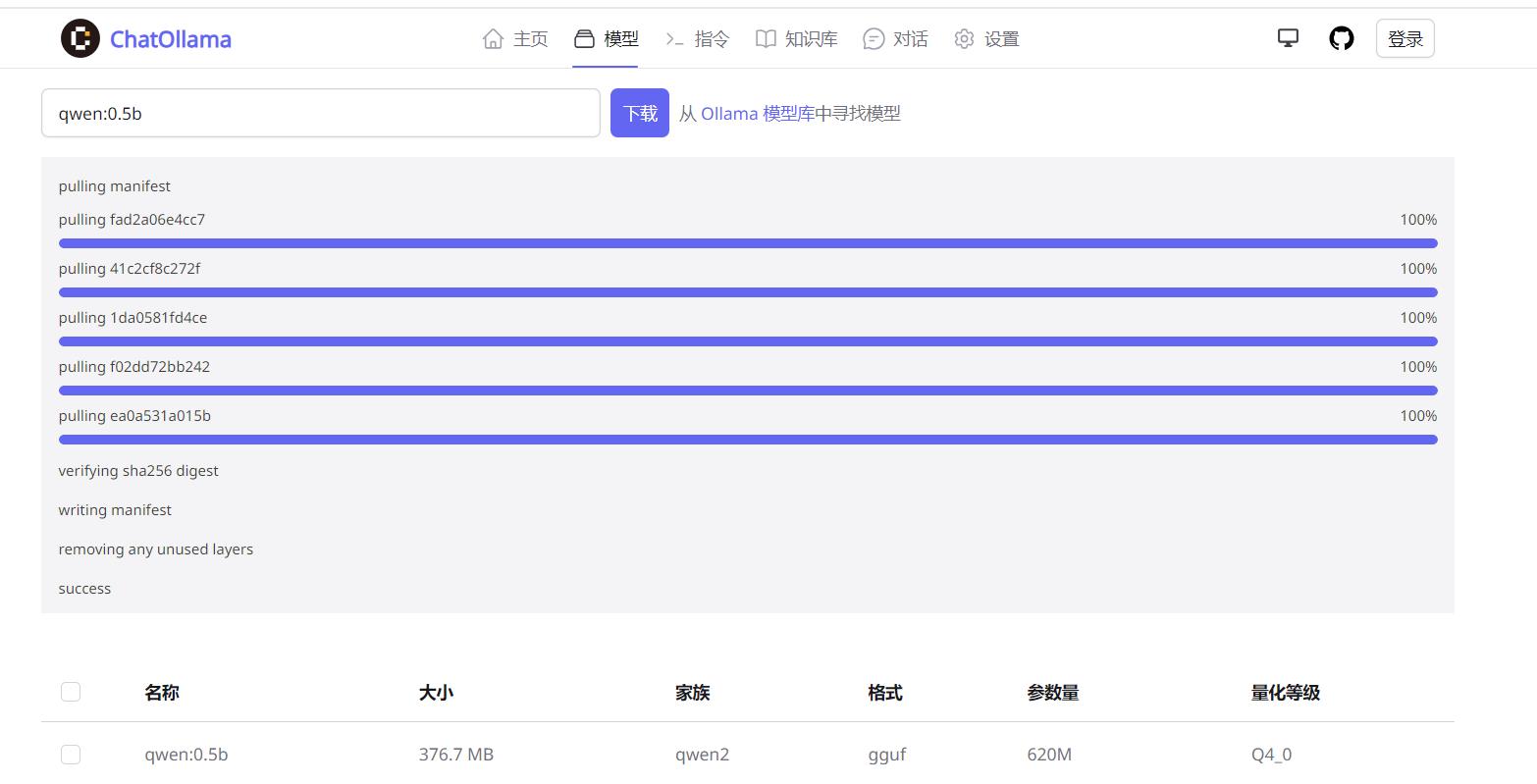Image resolution: width=1537 pixels, height=784 pixels.
Task: Click the 41c2cf8c272f progress bar
Action: (748, 292)
